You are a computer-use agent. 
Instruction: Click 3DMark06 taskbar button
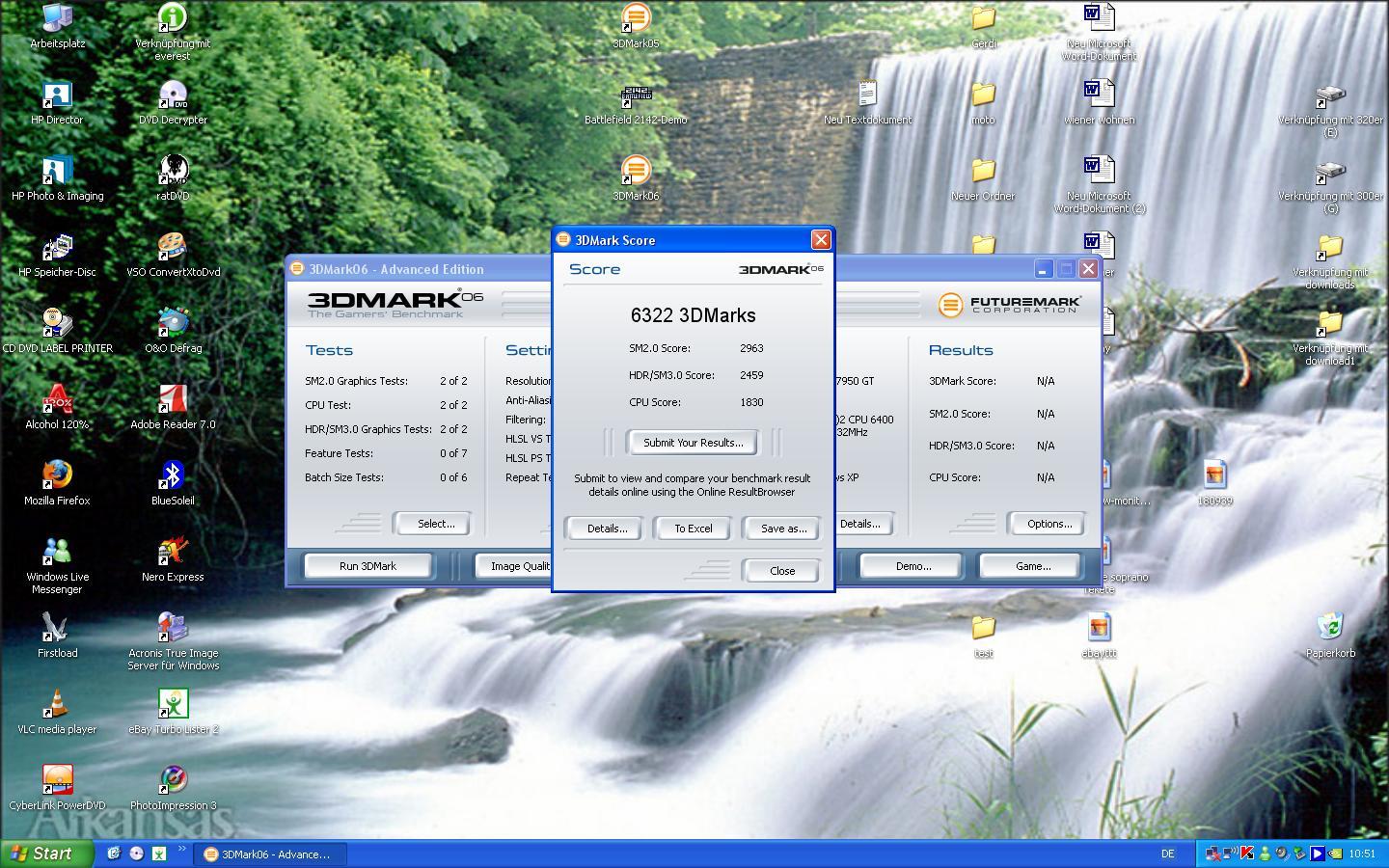[270, 854]
